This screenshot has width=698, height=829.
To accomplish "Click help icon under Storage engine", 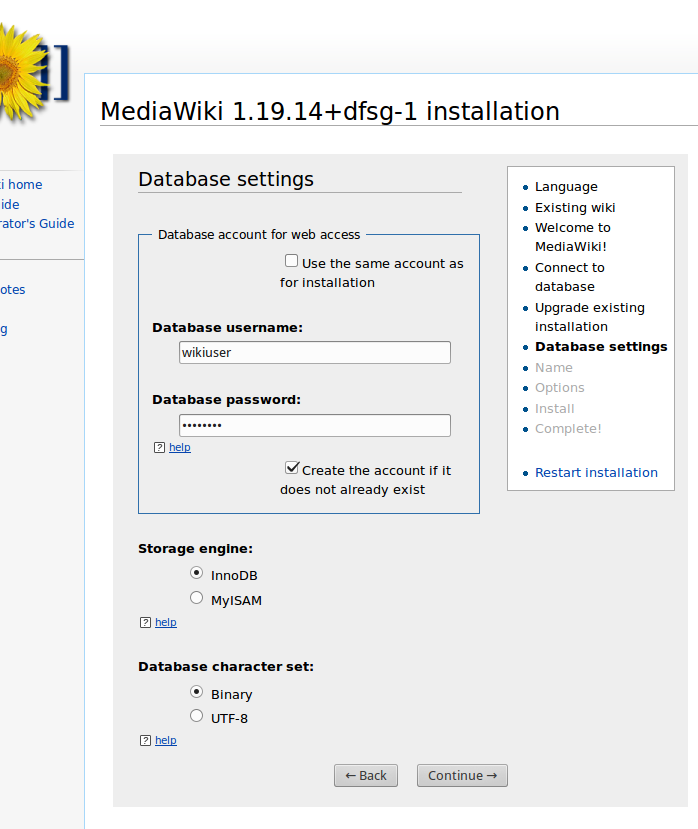I will click(x=145, y=623).
